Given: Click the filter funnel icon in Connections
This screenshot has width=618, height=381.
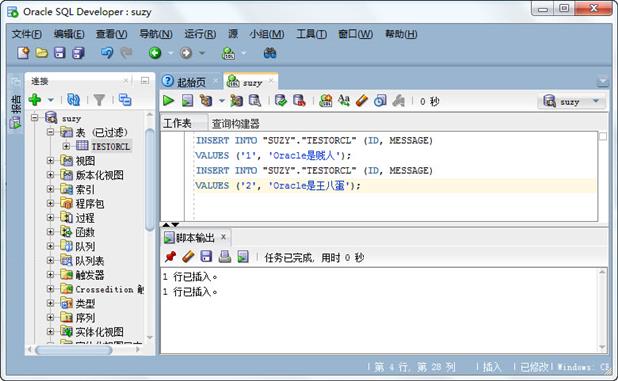Looking at the screenshot, I should tap(99, 100).
